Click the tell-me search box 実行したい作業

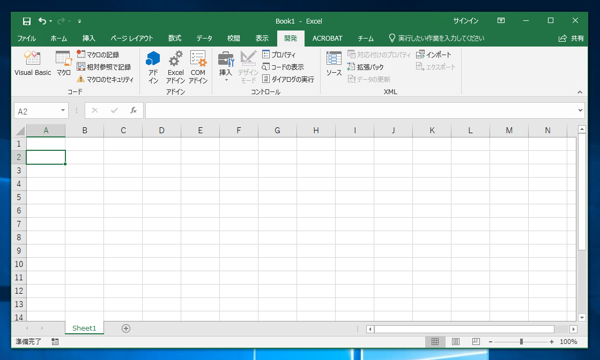[437, 38]
